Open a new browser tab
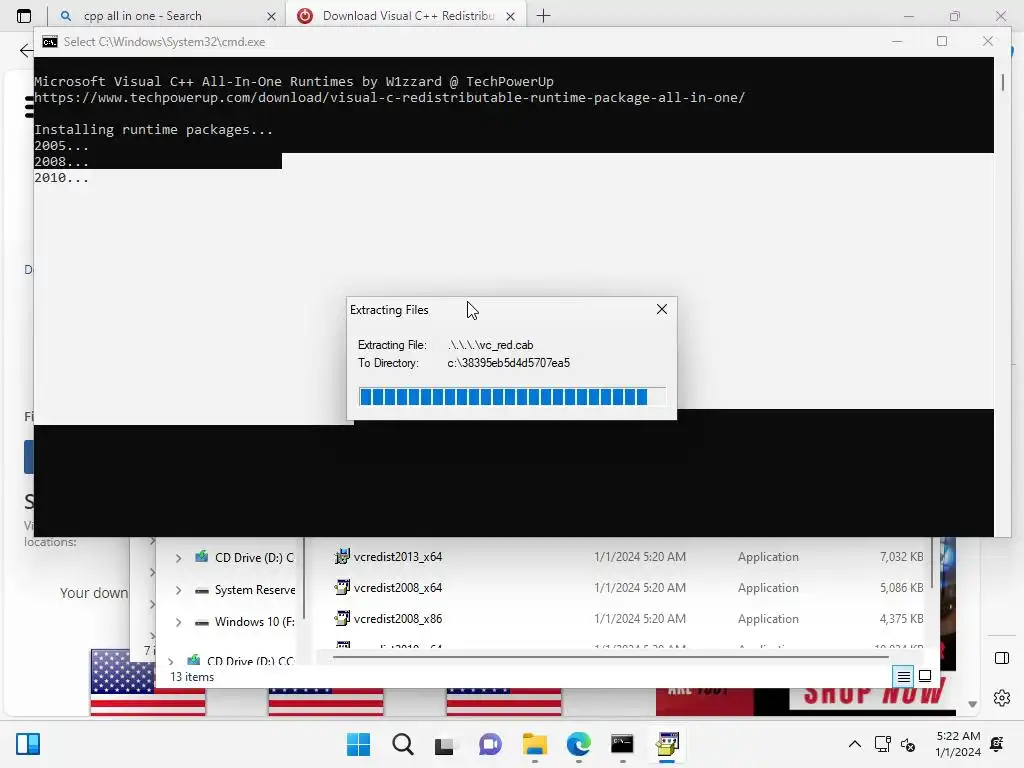The height and width of the screenshot is (768, 1024). coord(543,16)
